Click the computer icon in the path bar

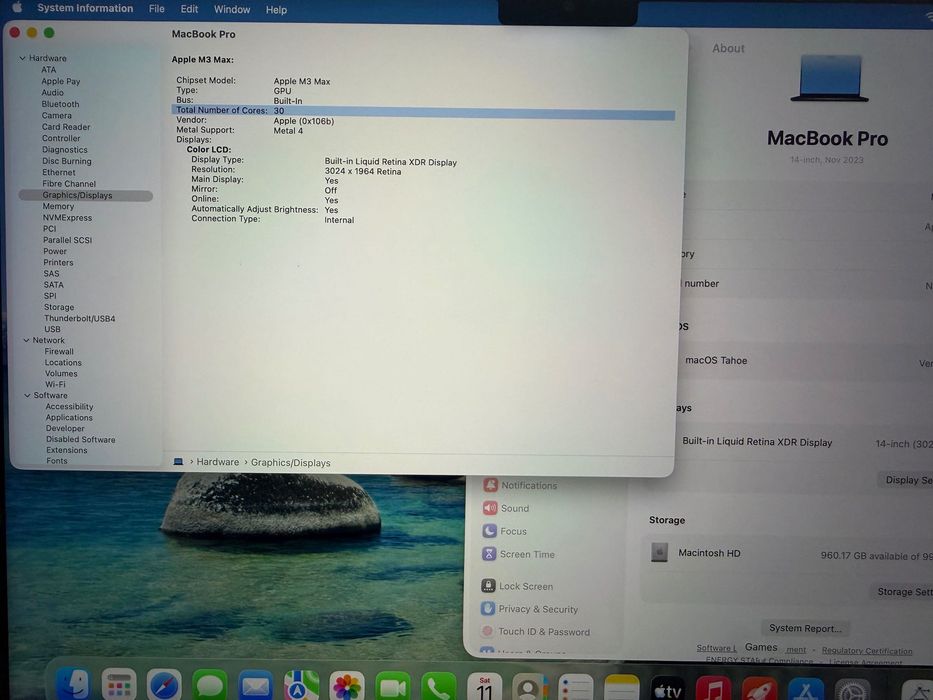pos(178,461)
